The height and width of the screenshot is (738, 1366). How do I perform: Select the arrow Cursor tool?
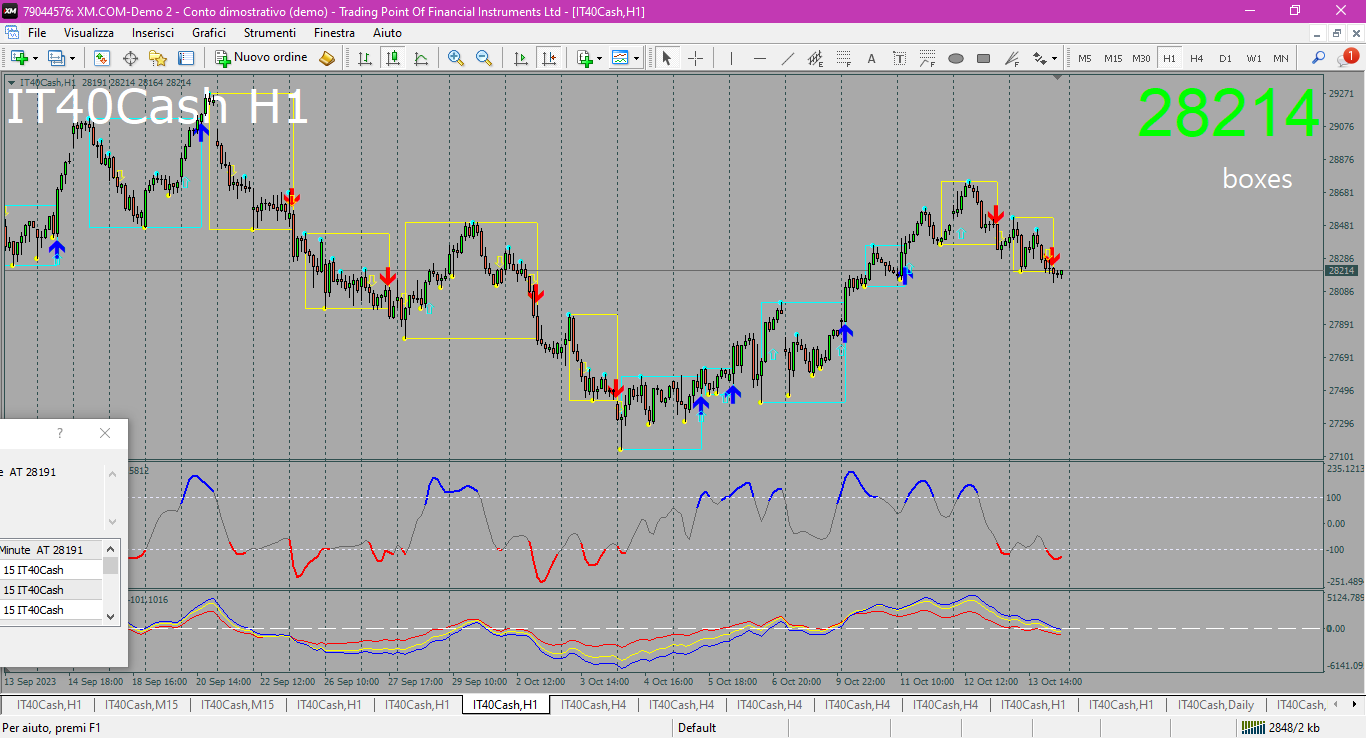(667, 58)
